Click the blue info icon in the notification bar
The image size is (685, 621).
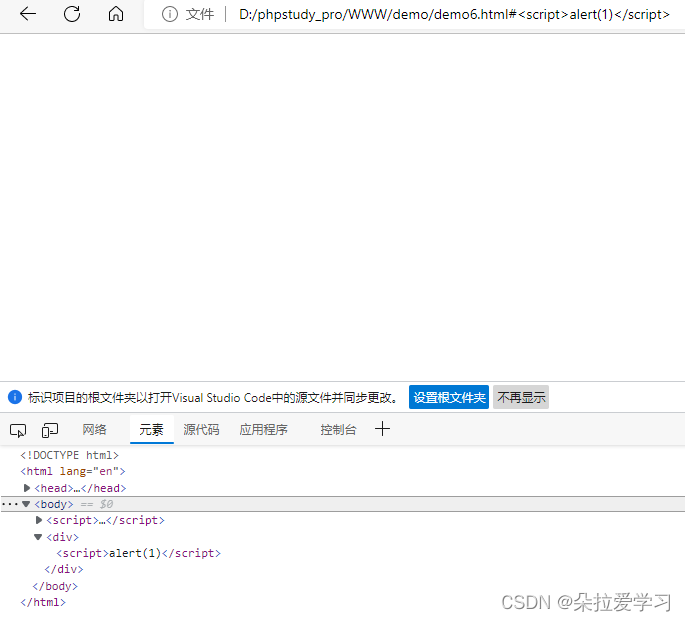pyautogui.click(x=15, y=397)
